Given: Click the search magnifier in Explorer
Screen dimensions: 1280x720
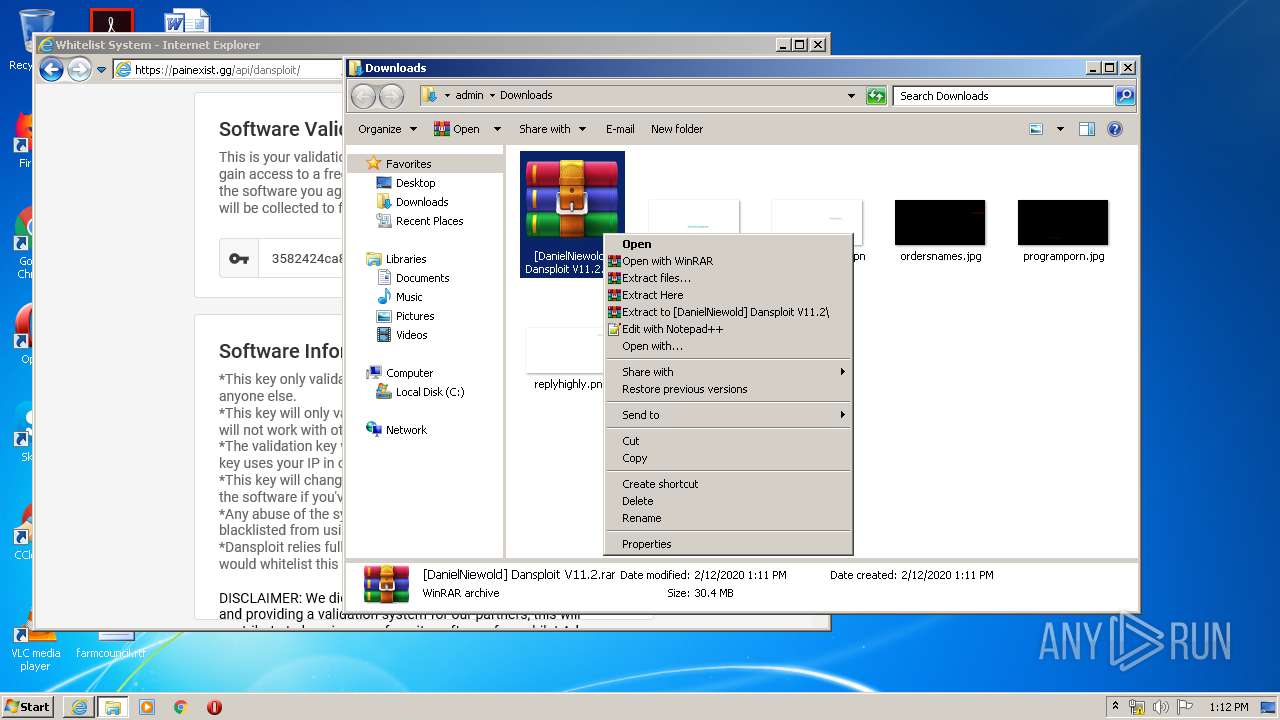Looking at the screenshot, I should (x=1125, y=96).
